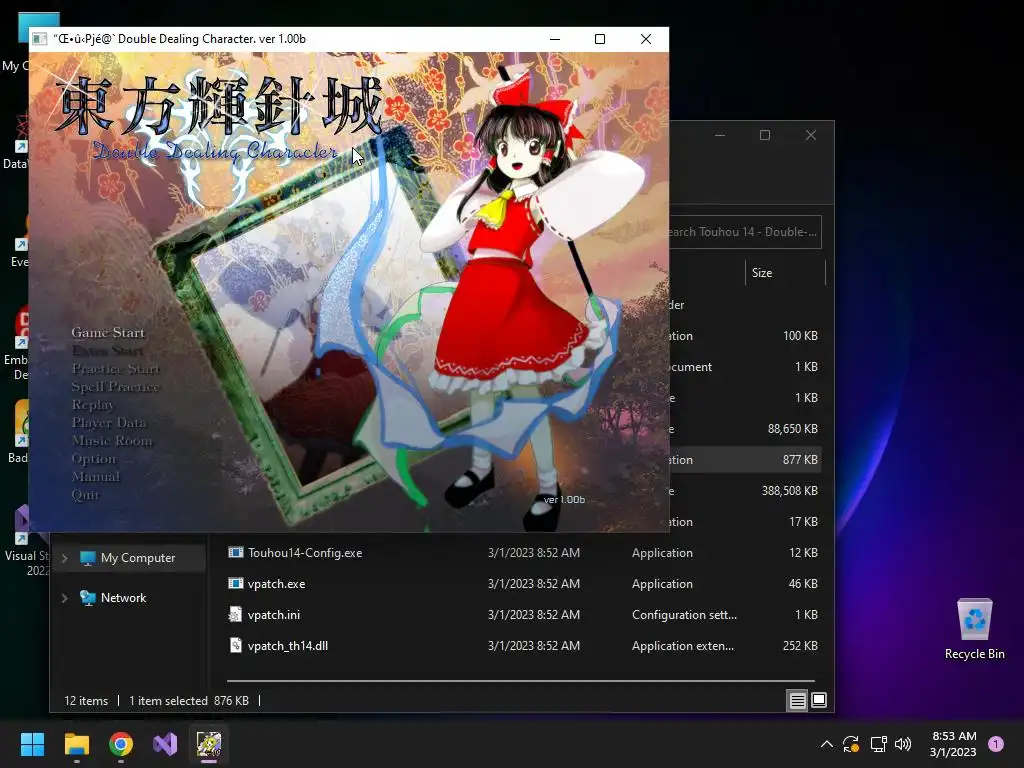This screenshot has height=768, width=1024.
Task: Select Option in the game menu
Action: click(x=93, y=458)
